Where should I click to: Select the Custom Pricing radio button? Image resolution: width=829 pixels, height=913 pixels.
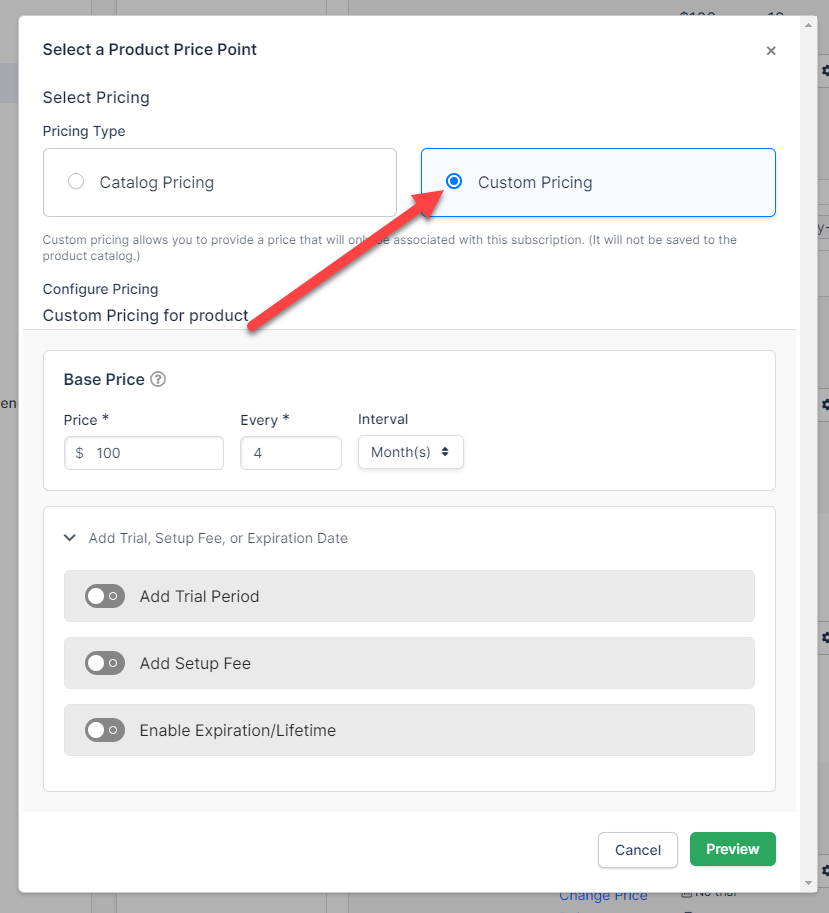click(454, 182)
